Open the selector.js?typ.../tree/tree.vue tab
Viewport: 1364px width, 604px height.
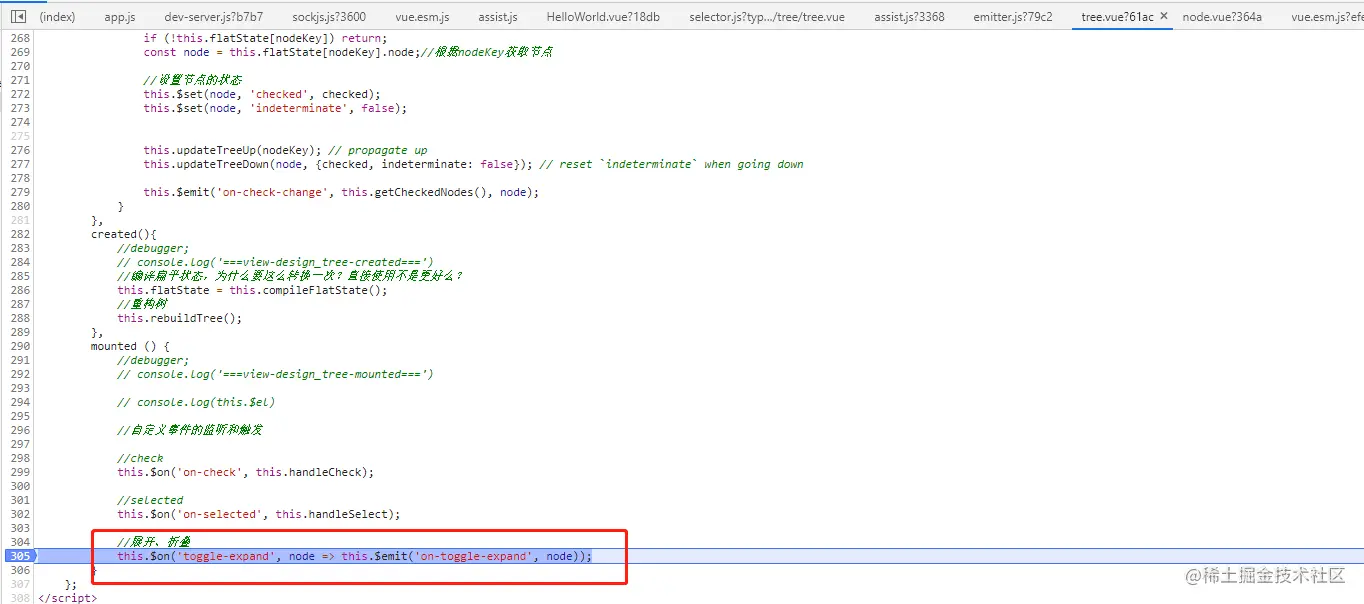(767, 17)
